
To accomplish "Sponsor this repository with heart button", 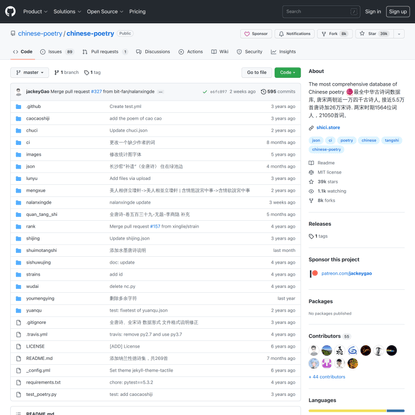I will 256,34.
